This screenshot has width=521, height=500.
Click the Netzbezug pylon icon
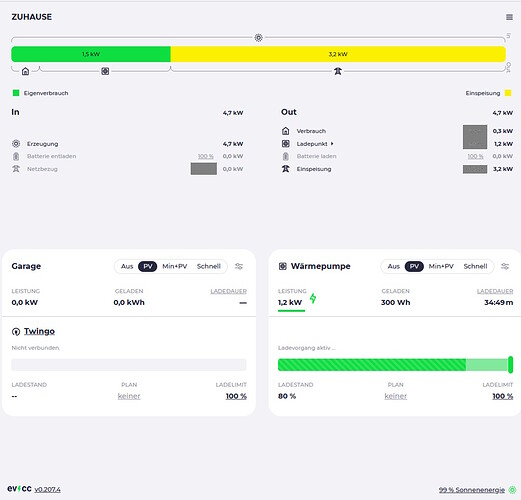point(16,169)
